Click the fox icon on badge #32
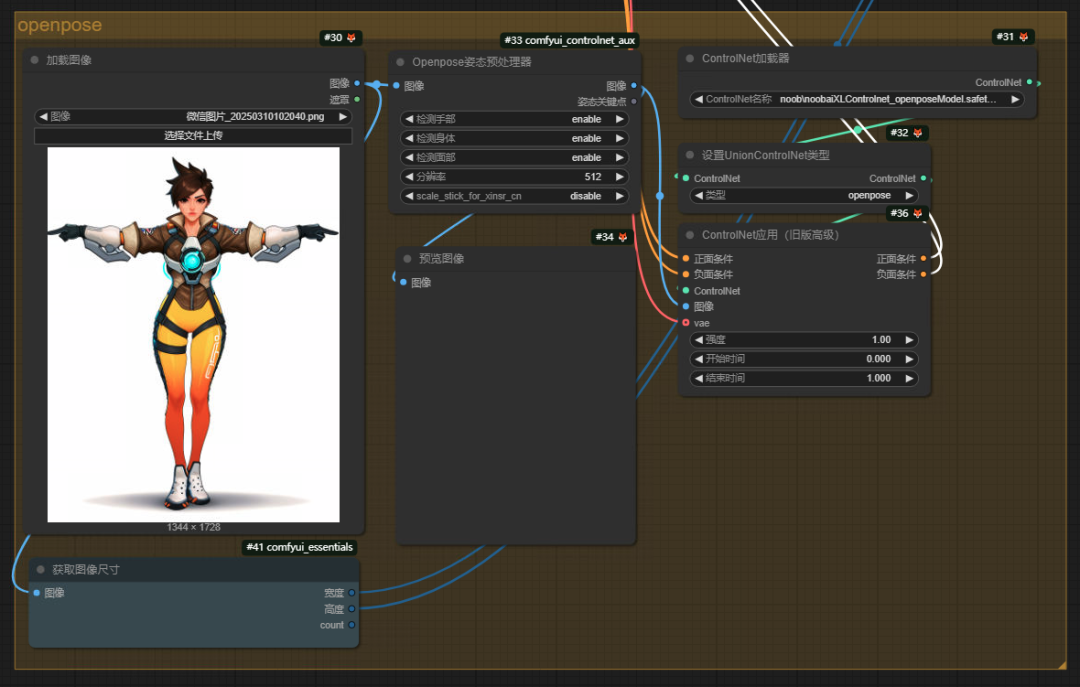1080x687 pixels. (917, 133)
